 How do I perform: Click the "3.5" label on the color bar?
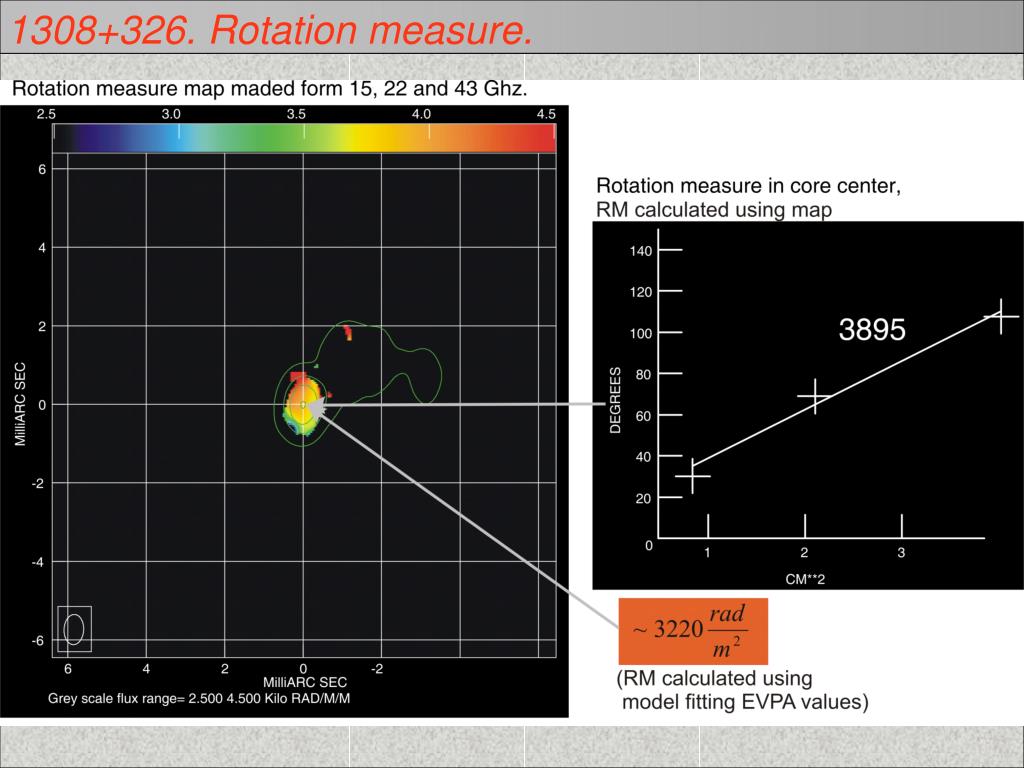pyautogui.click(x=296, y=114)
